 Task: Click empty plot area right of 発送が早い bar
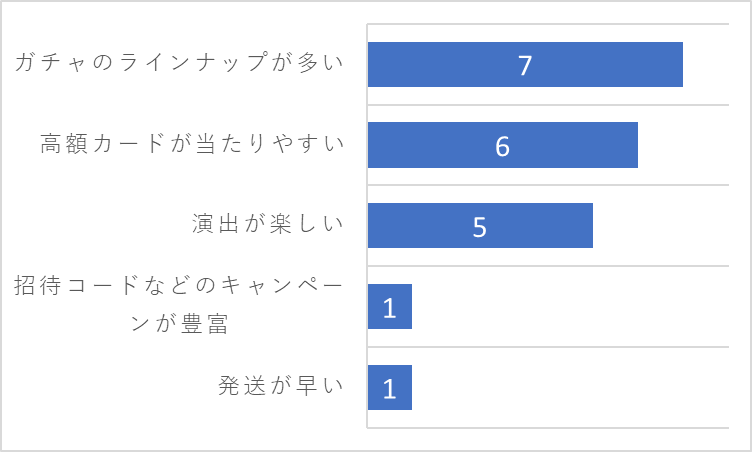[571, 387]
